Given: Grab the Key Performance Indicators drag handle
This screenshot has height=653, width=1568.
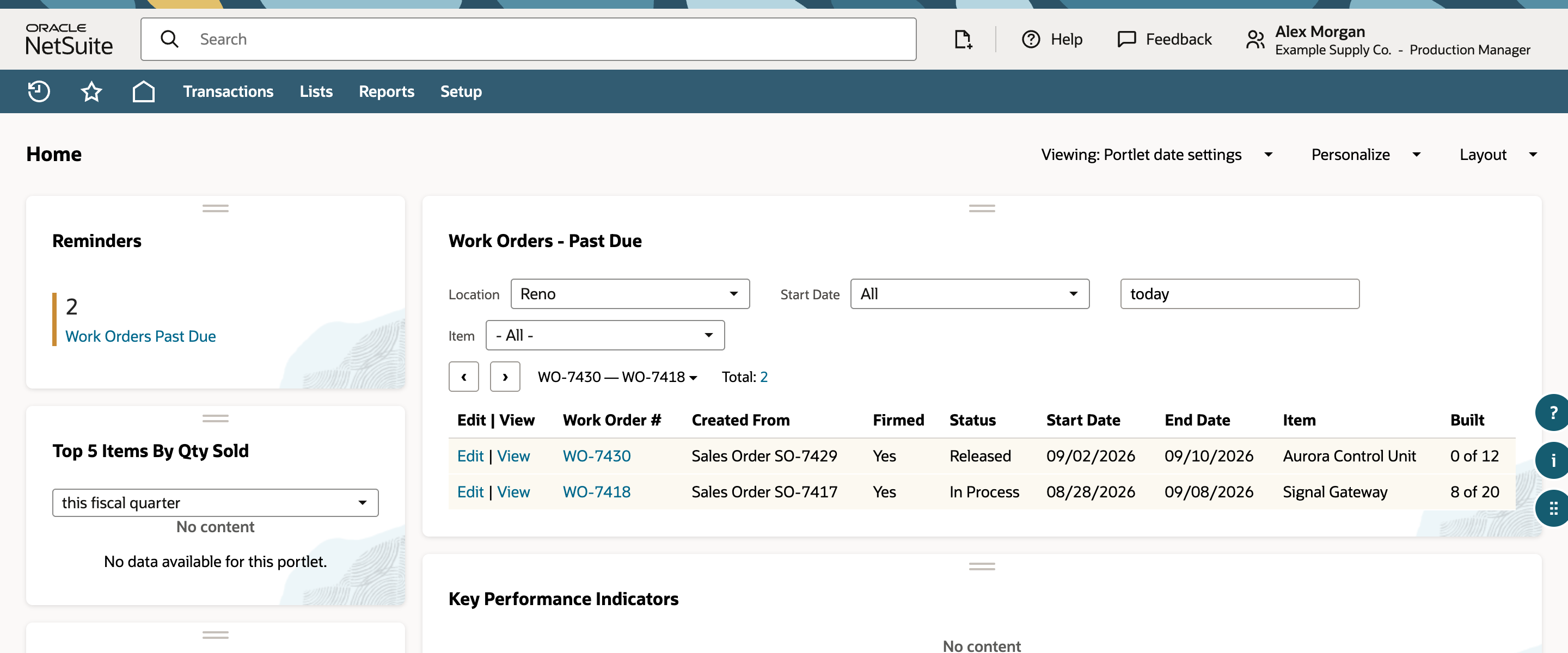Looking at the screenshot, I should click(x=982, y=566).
